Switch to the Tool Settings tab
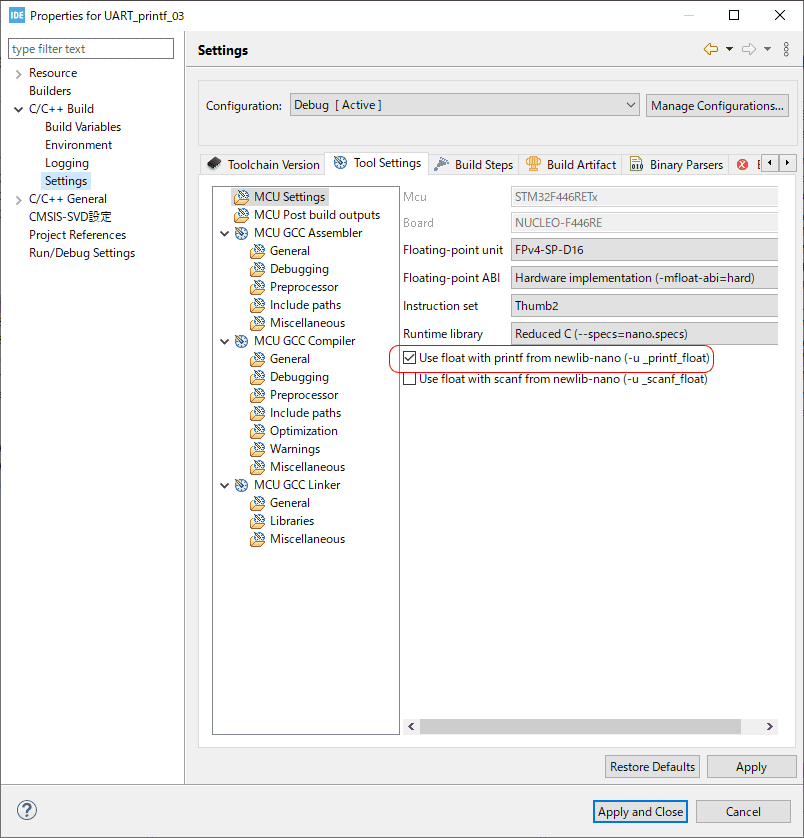 pos(376,163)
